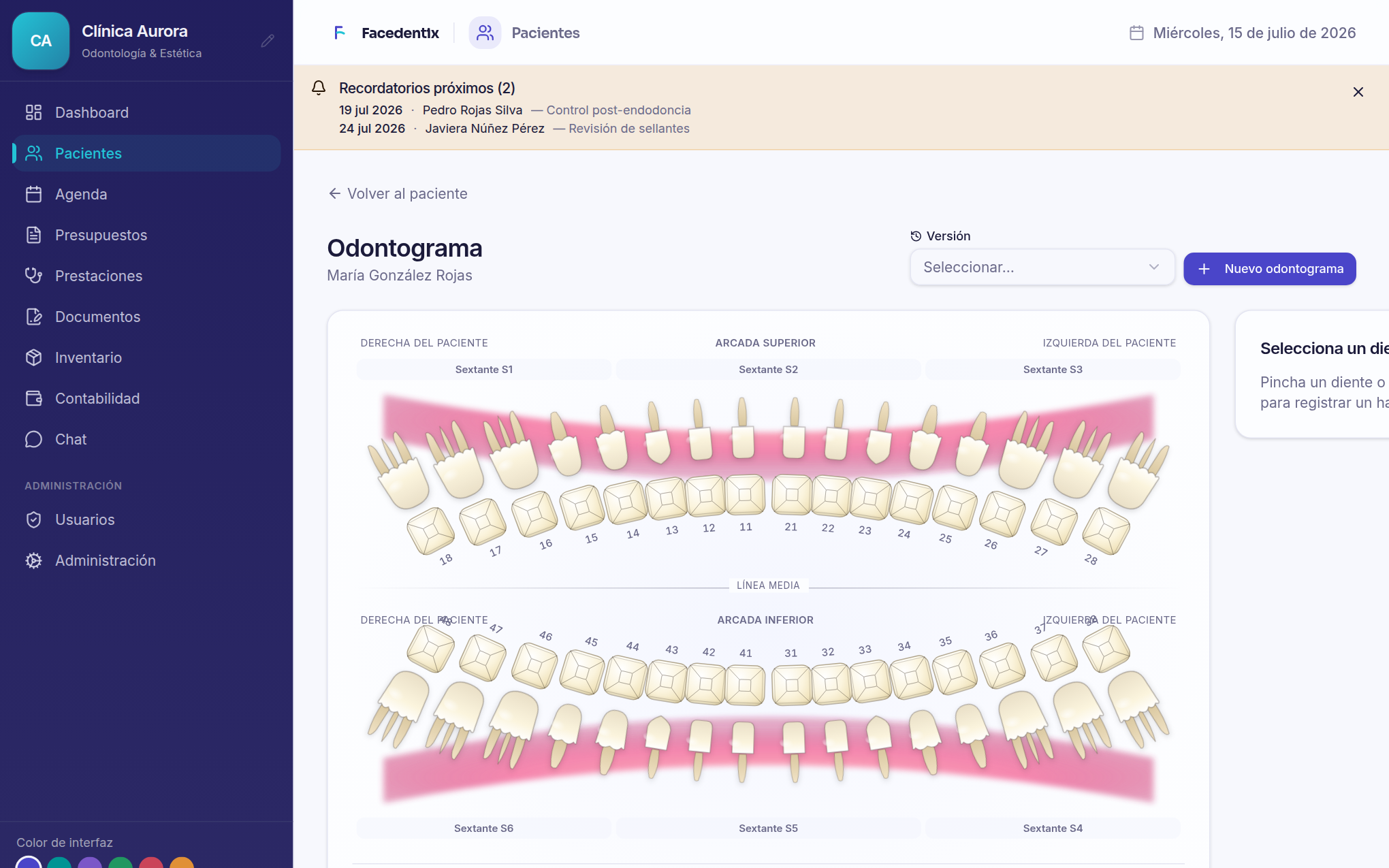Click the Prestaciones stethoscope icon
Screen dimensions: 1389x868
(33, 276)
